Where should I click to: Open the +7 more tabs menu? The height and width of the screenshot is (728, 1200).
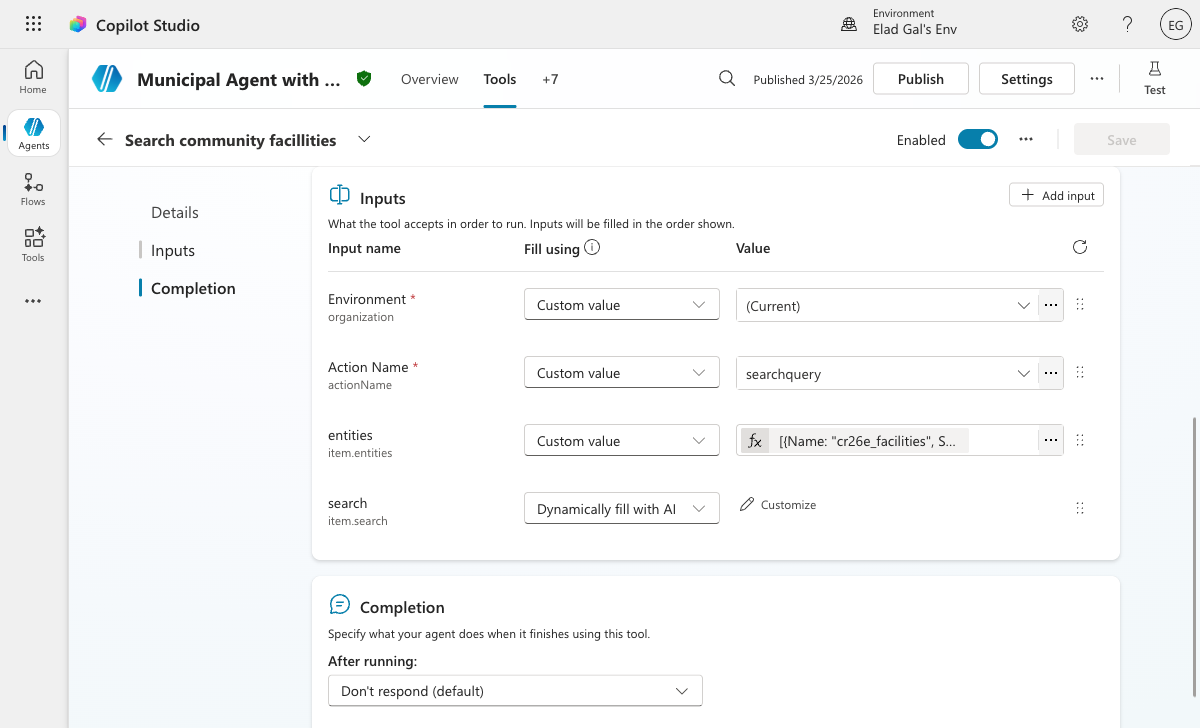pyautogui.click(x=550, y=79)
